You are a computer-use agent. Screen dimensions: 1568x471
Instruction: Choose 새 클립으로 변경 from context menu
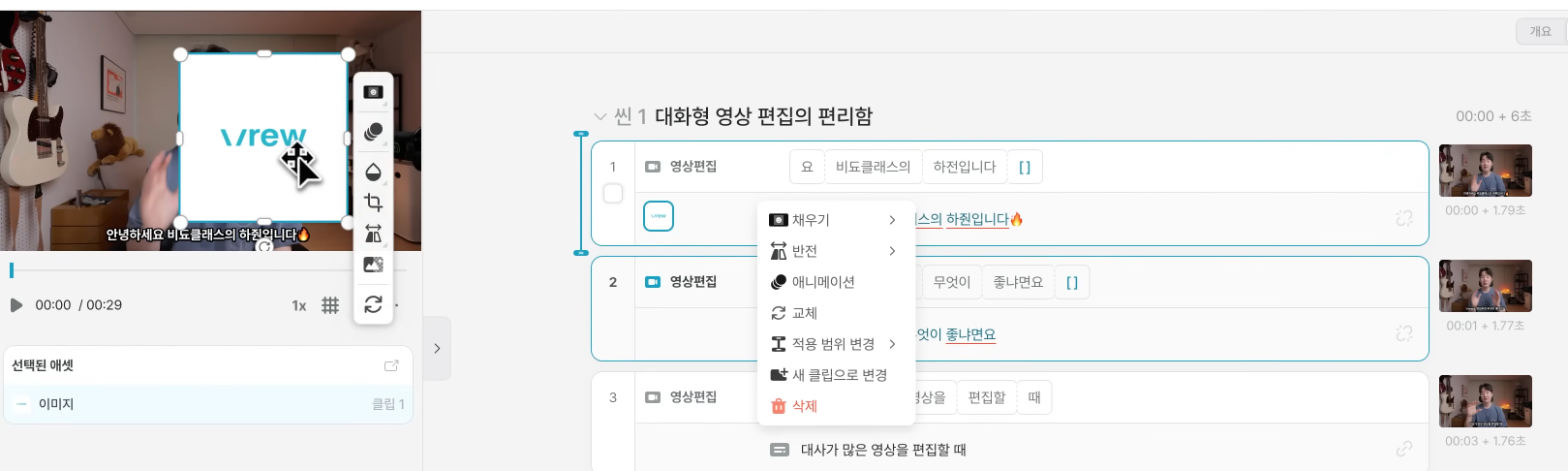[x=836, y=375]
